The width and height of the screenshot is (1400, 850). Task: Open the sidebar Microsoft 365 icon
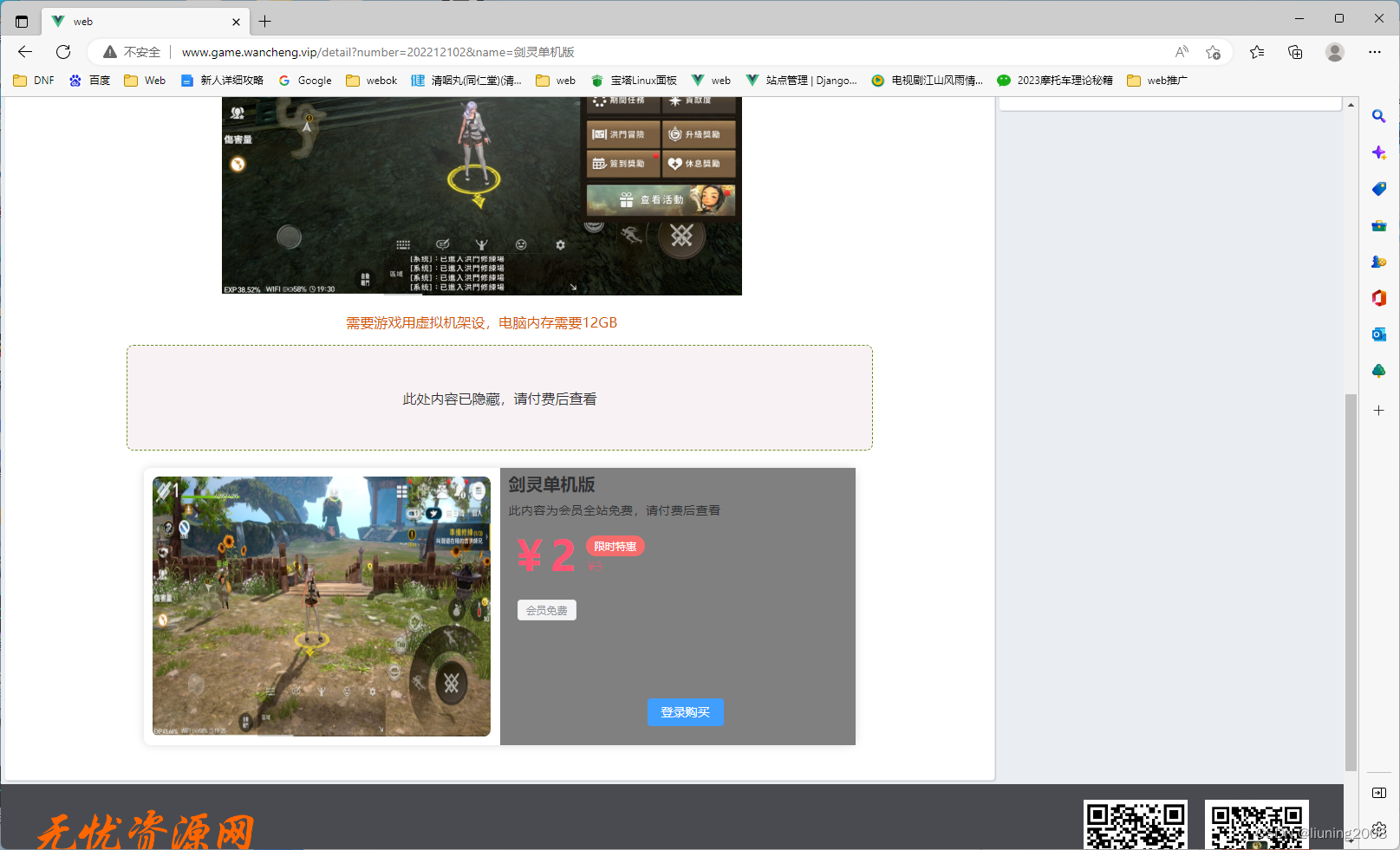pyautogui.click(x=1379, y=298)
